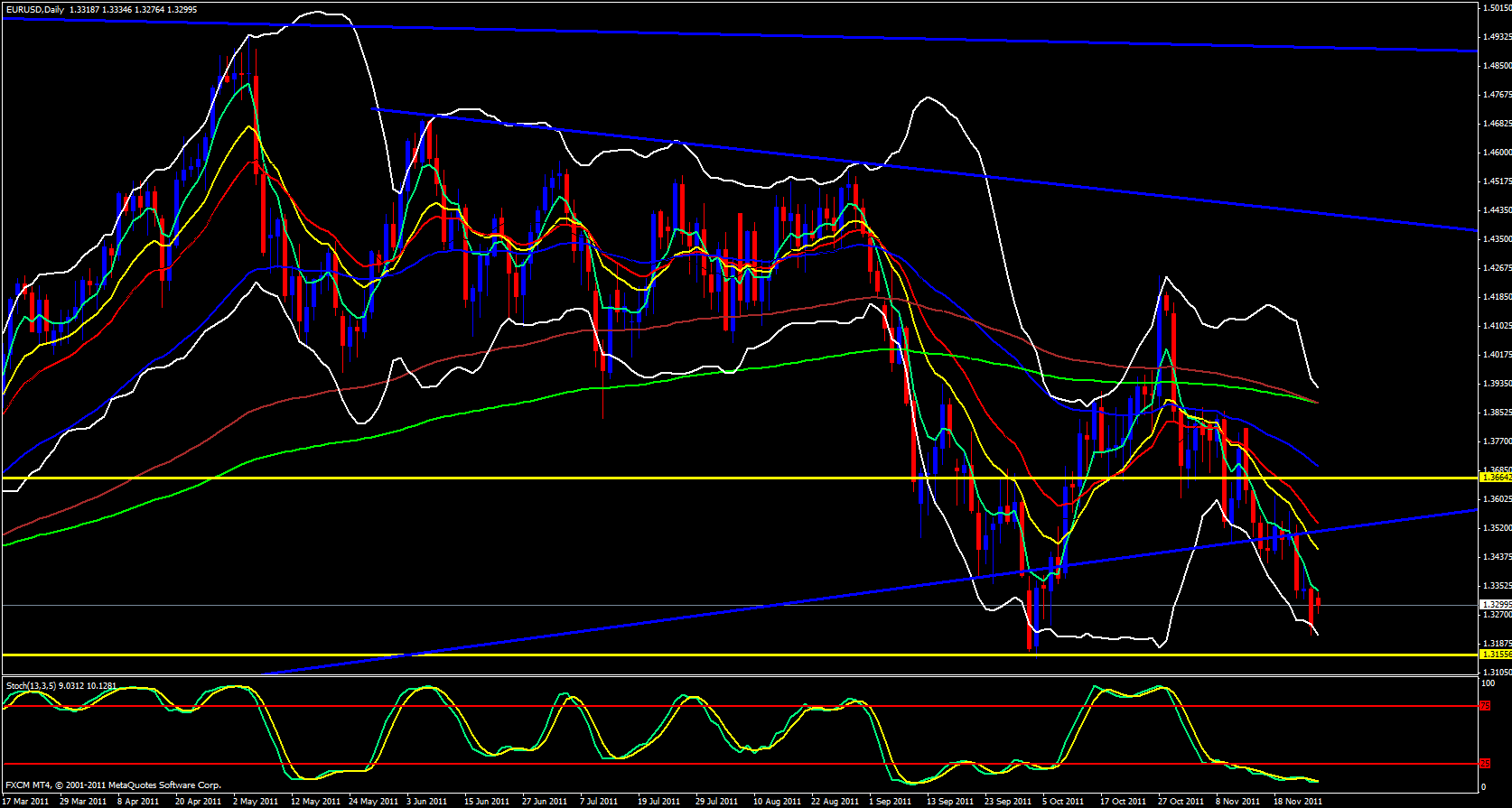Image resolution: width=1512 pixels, height=808 pixels.
Task: Click the 19 Jul 2011 date label
Action: tap(658, 801)
